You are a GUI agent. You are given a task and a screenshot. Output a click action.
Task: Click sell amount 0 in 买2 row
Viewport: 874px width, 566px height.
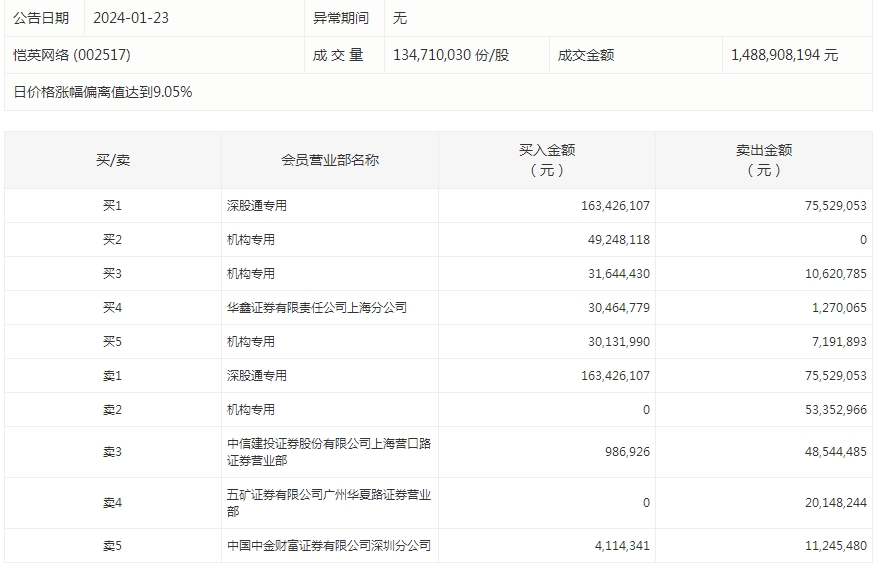[x=863, y=240]
